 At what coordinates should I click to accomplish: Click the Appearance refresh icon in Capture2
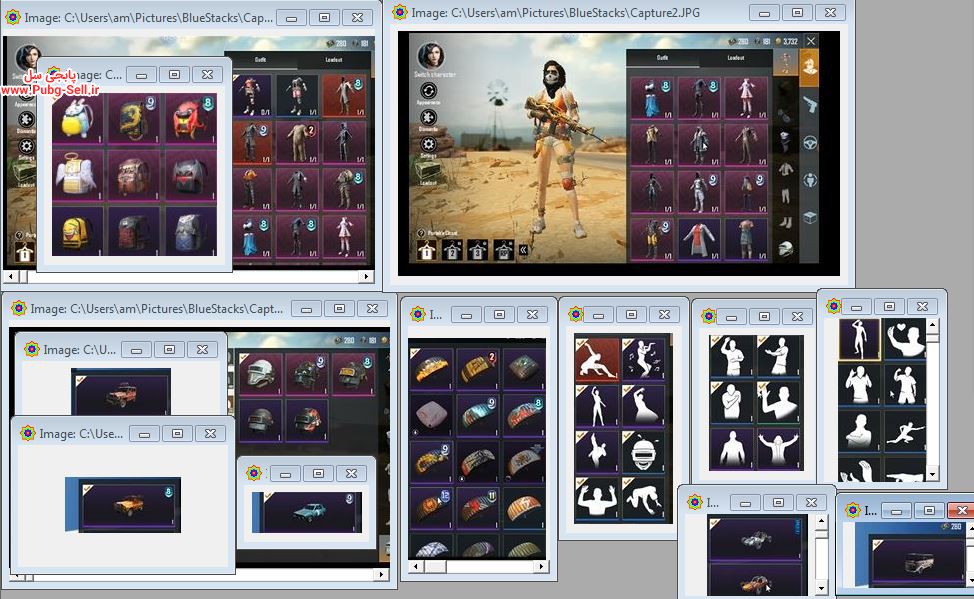click(x=428, y=91)
